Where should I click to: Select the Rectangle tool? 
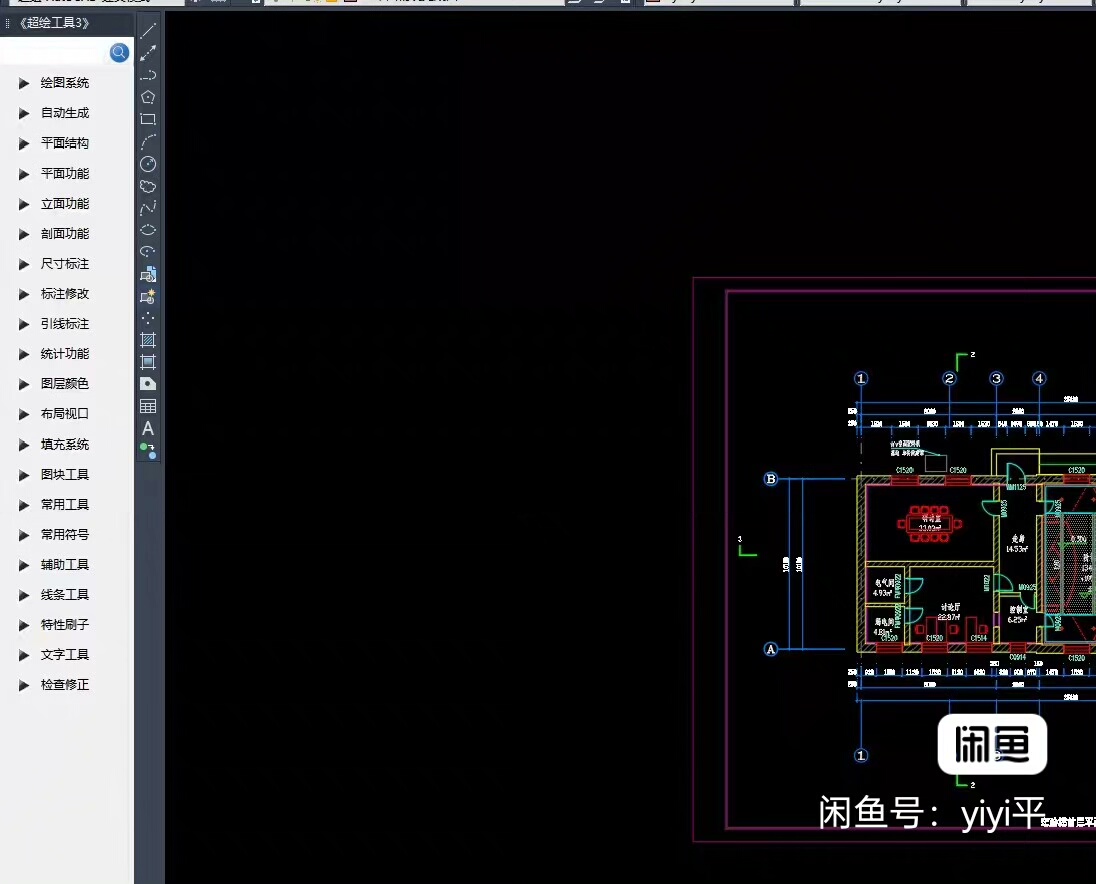tap(148, 119)
